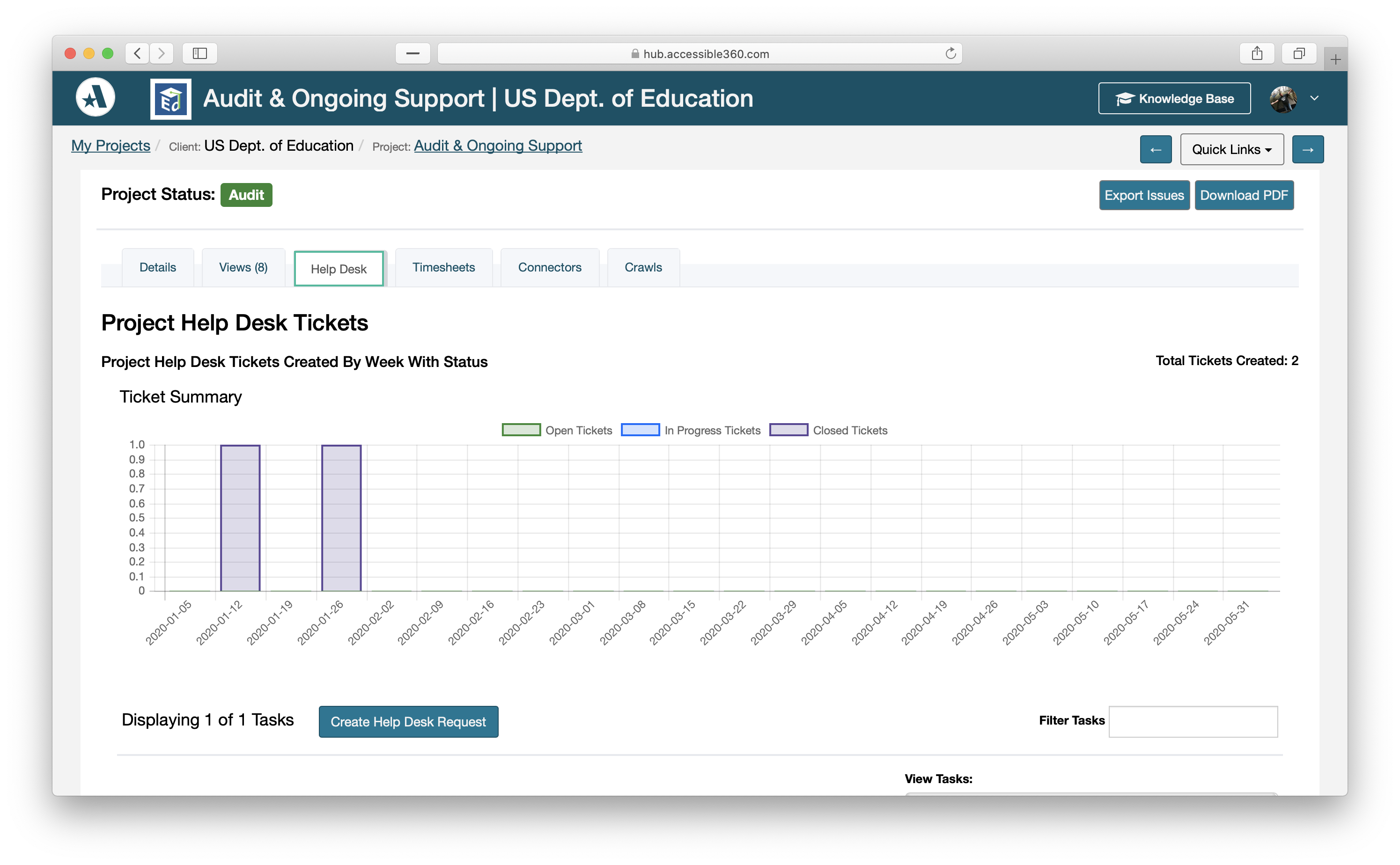The image size is (1400, 865).
Task: Toggle the Safari sidebar icon
Action: (199, 53)
